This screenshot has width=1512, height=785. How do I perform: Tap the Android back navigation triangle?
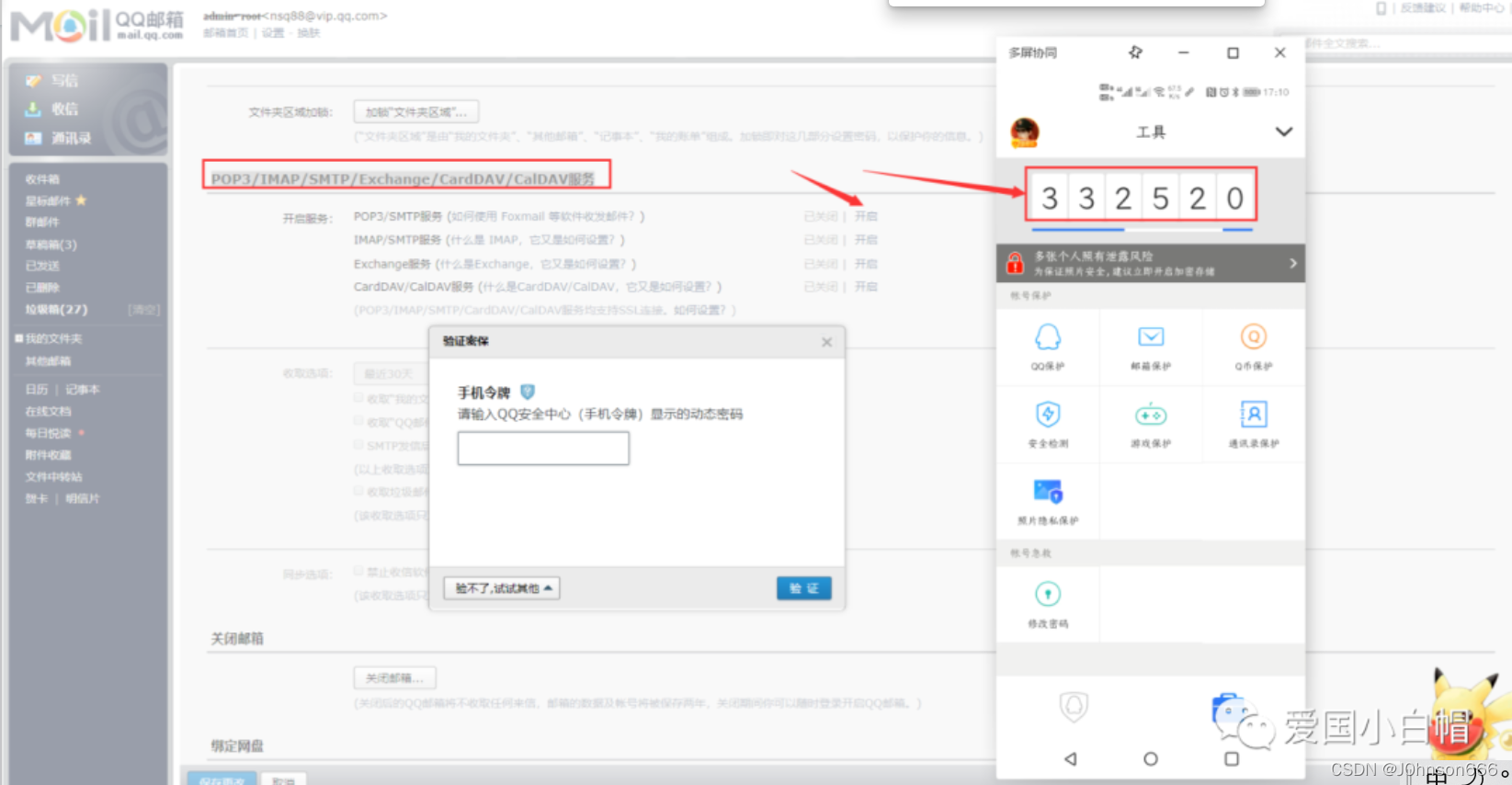pos(1071,758)
